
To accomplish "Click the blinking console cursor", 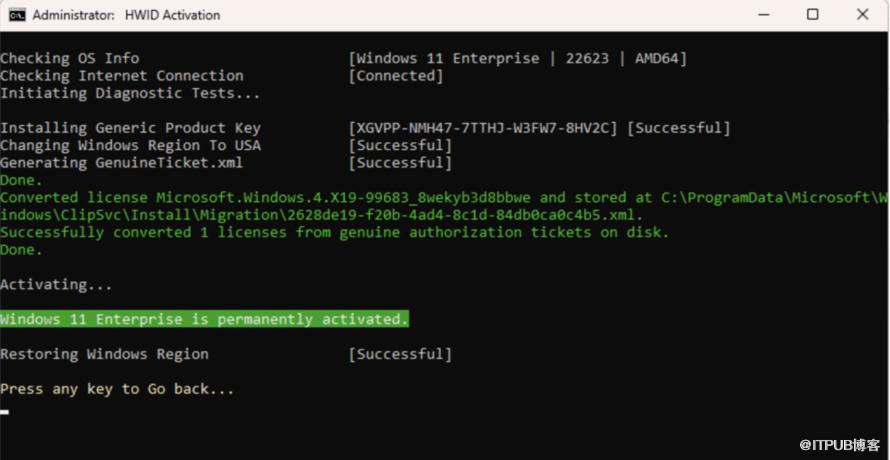I will (5, 411).
